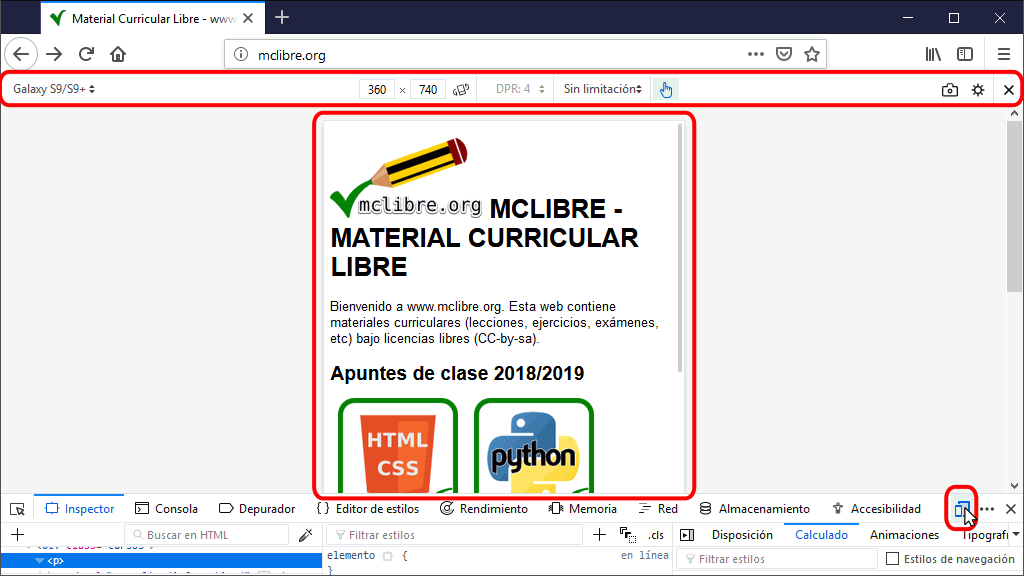Image resolution: width=1024 pixels, height=576 pixels.
Task: Toggle responsive design mode icon in devtools
Action: pos(961,509)
